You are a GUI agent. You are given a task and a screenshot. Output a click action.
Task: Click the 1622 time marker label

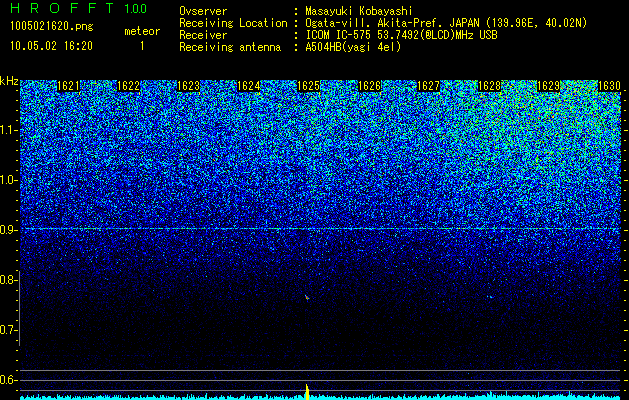pyautogui.click(x=128, y=86)
